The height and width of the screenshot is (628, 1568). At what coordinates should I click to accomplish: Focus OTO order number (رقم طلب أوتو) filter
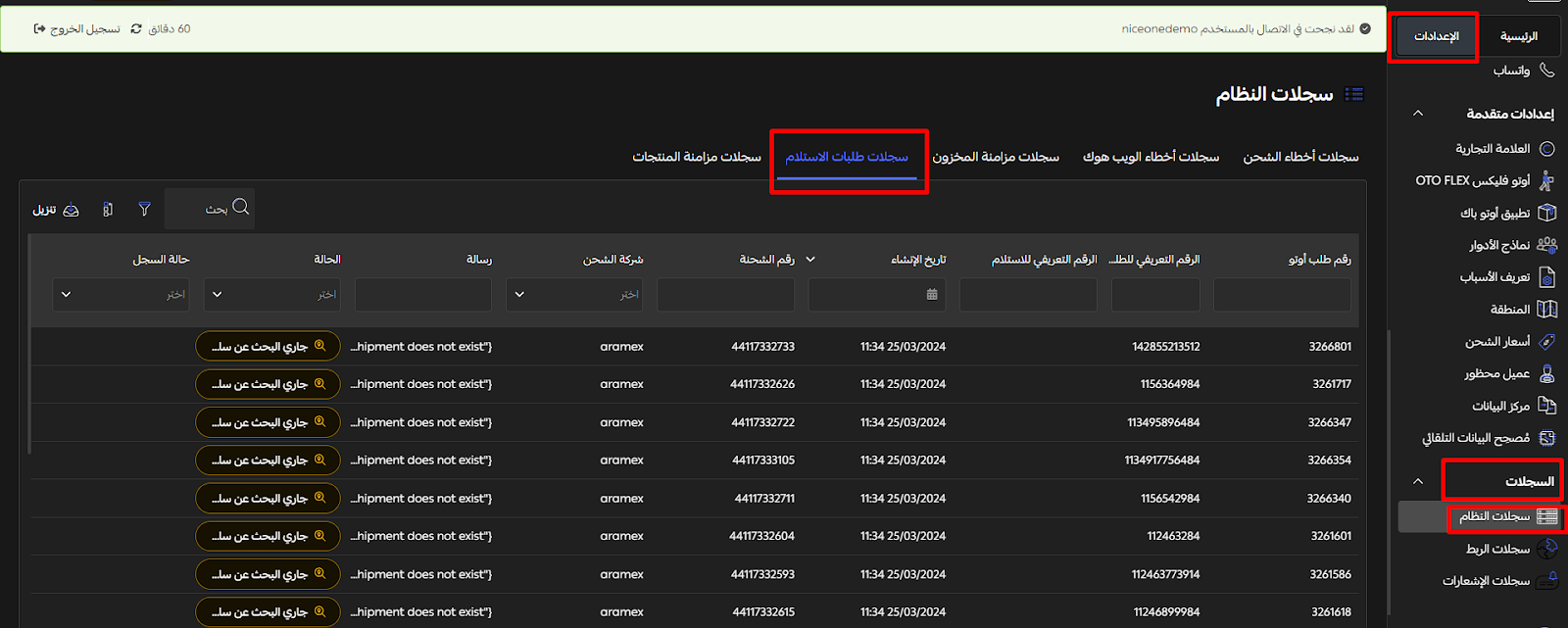coord(1282,294)
